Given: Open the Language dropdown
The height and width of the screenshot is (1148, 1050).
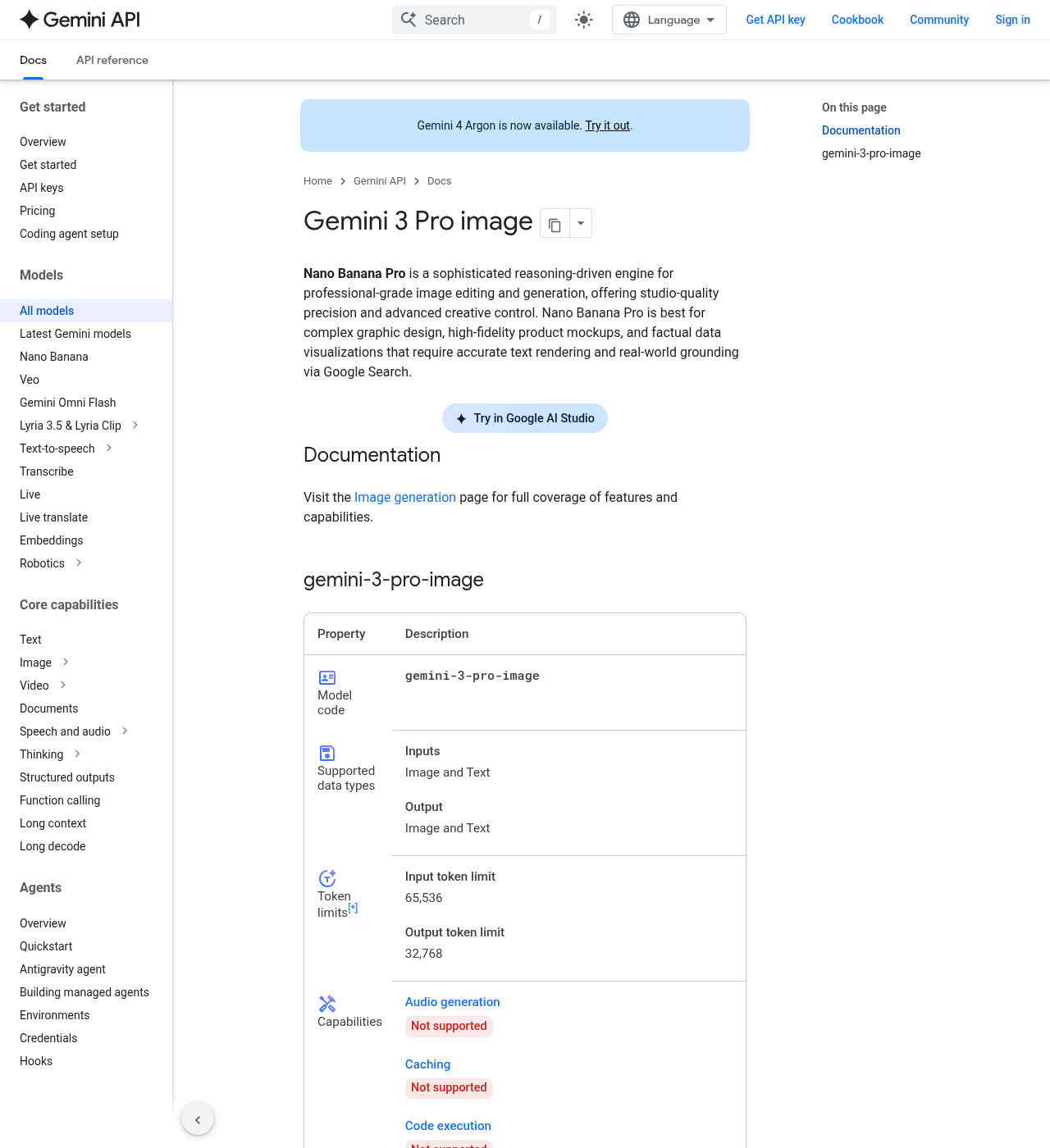Looking at the screenshot, I should (669, 20).
